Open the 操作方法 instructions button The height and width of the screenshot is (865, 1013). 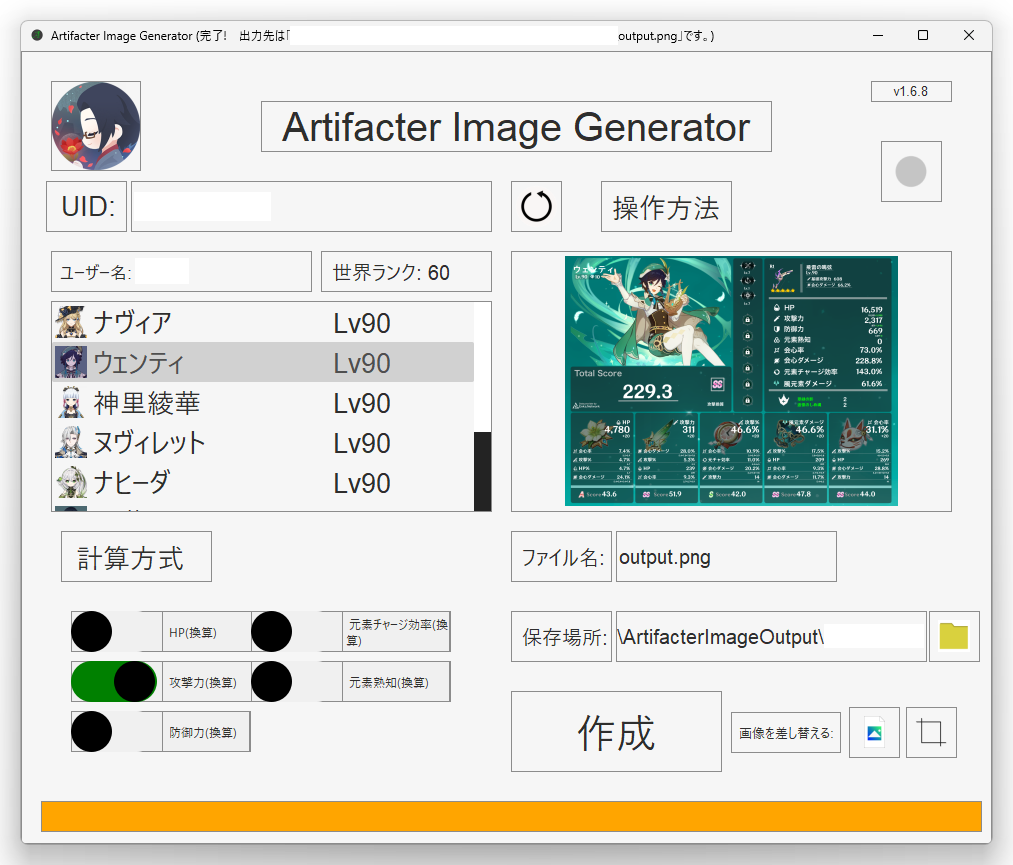[666, 207]
